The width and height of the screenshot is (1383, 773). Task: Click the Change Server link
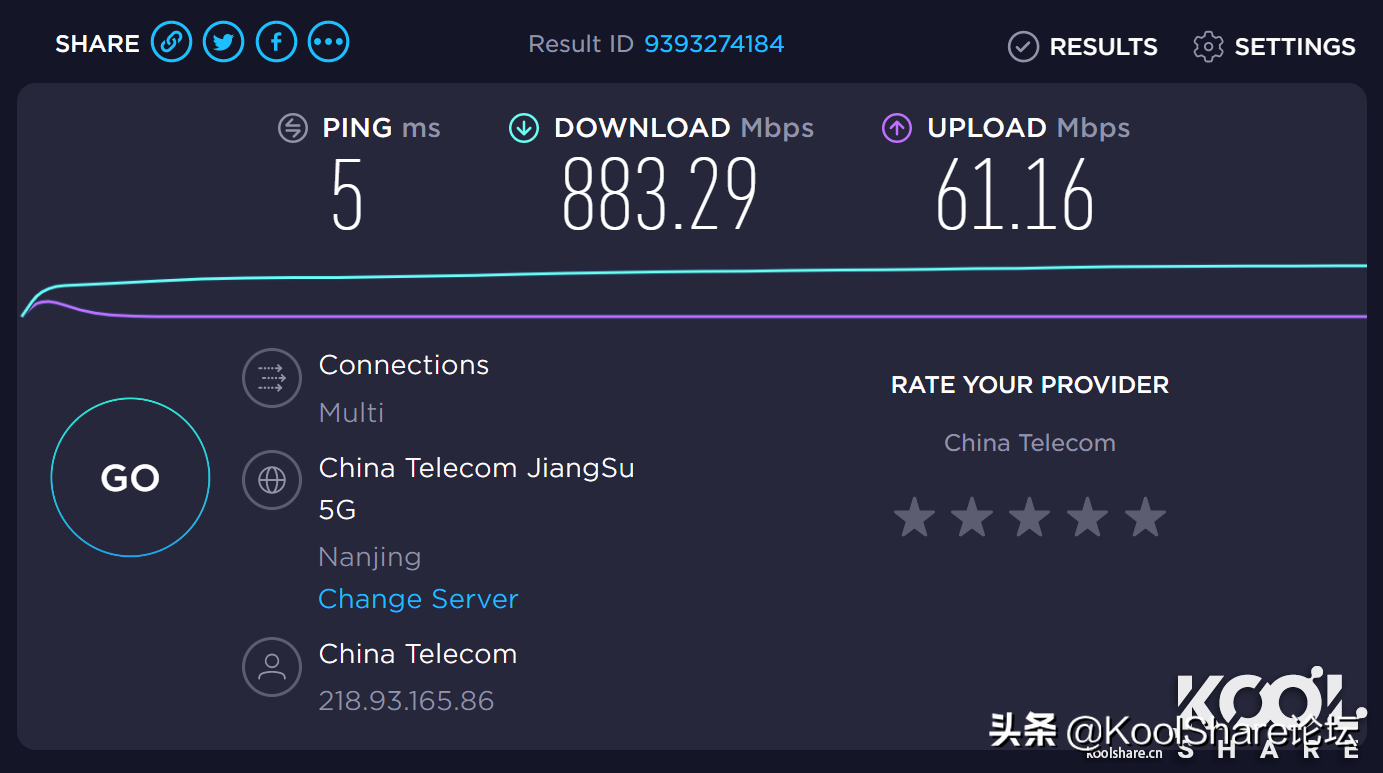(418, 599)
